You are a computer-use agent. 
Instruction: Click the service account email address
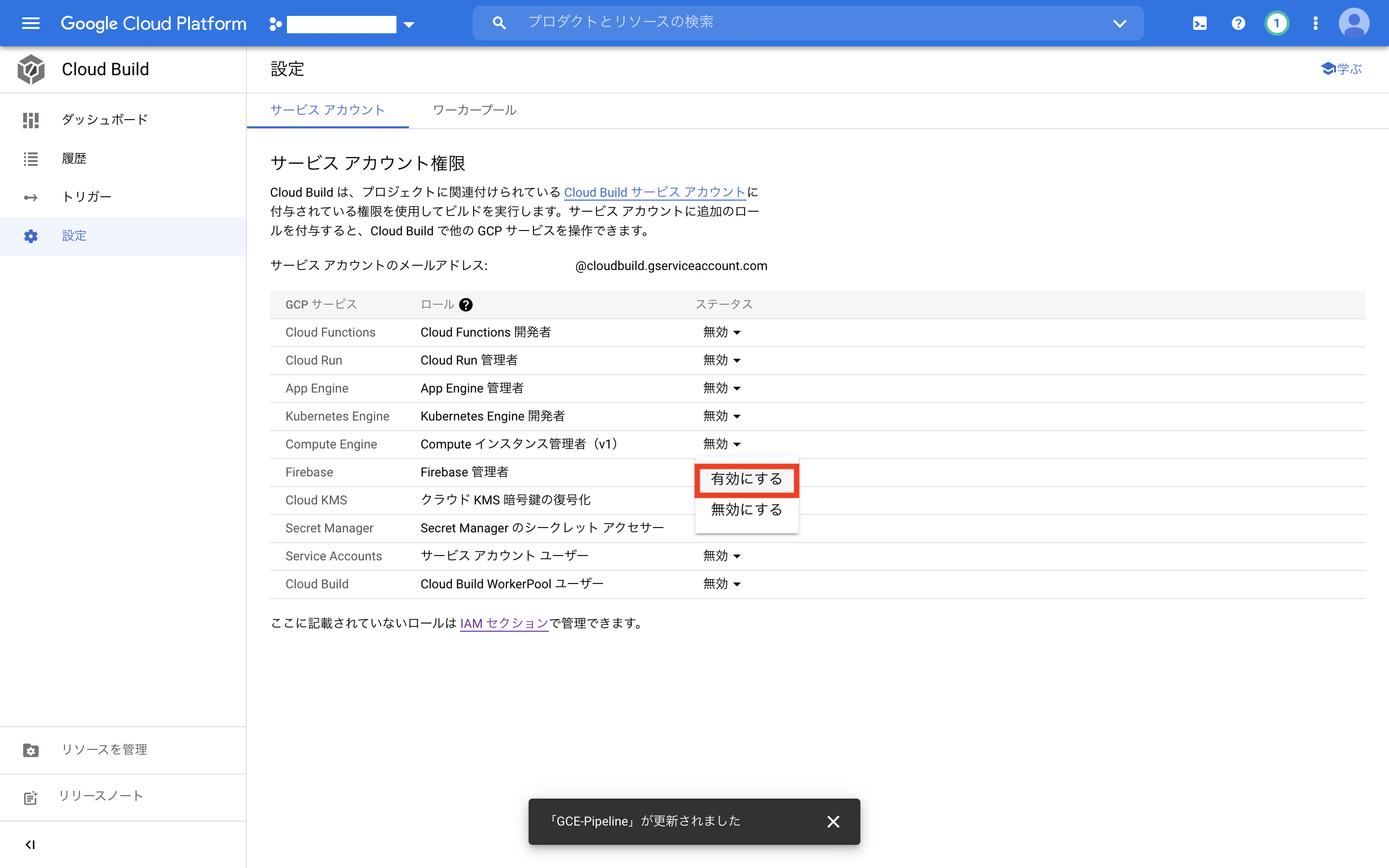(671, 266)
